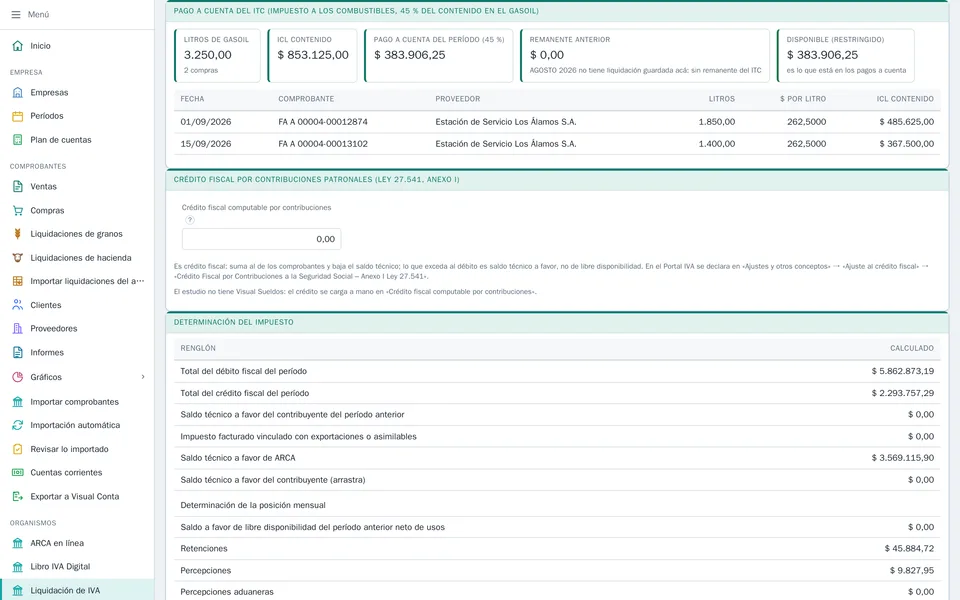Click the Percepciones amount $ 9.827,95
This screenshot has height=600, width=960.
coord(912,571)
